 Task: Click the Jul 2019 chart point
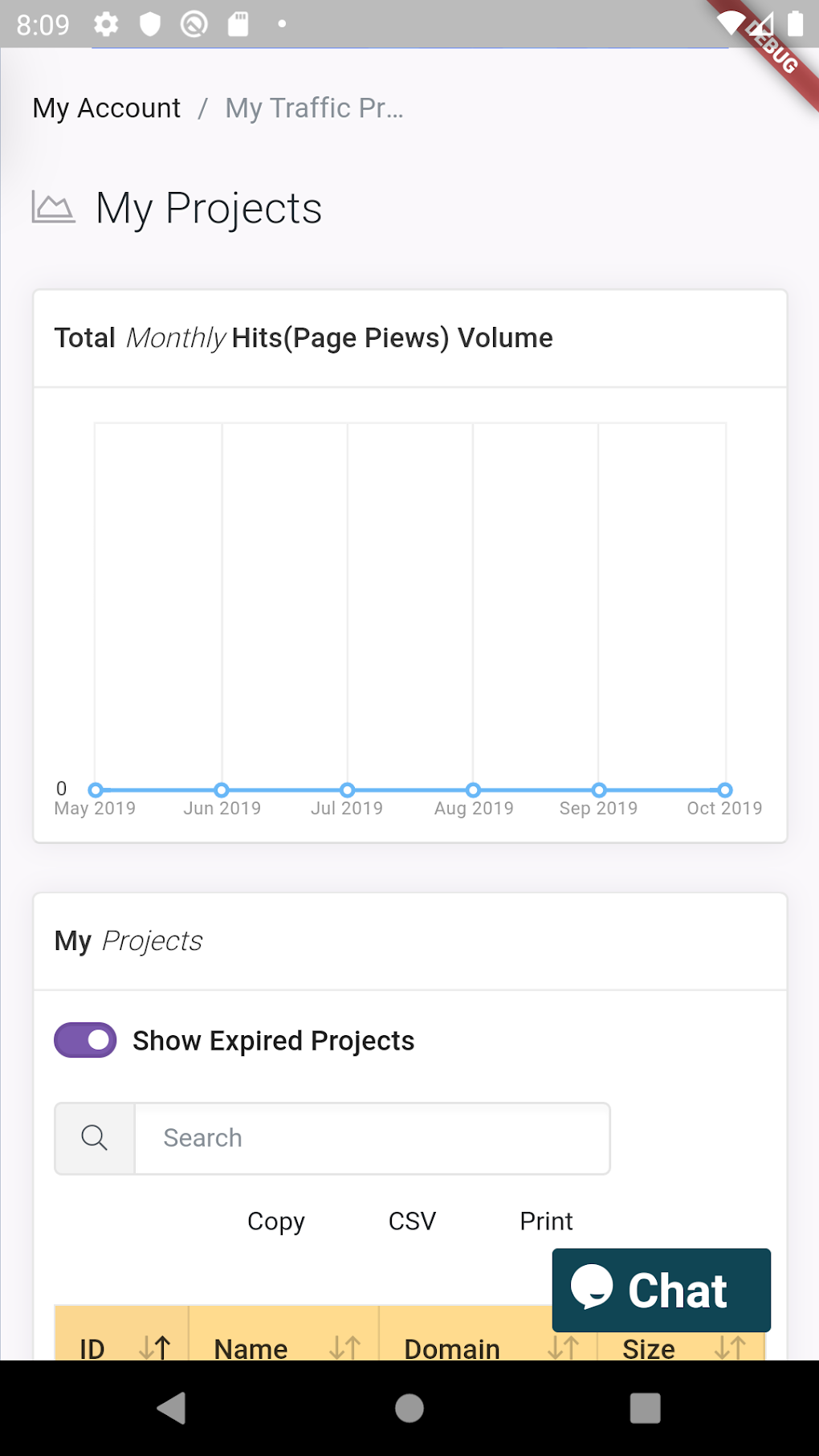348,789
